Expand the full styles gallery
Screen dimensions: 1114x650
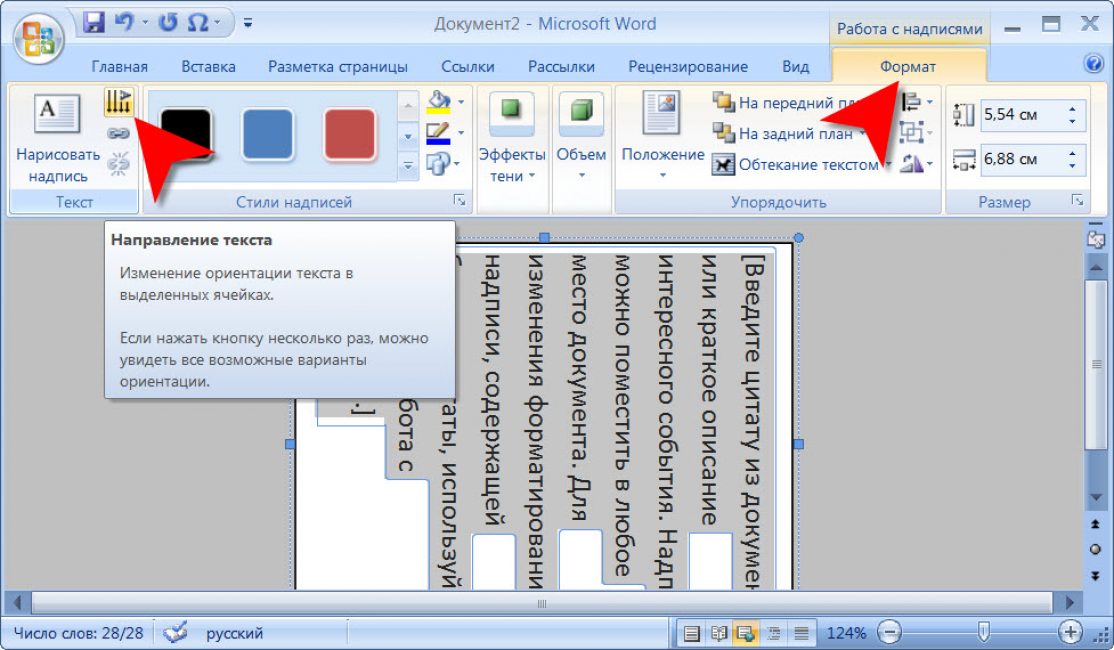click(408, 166)
